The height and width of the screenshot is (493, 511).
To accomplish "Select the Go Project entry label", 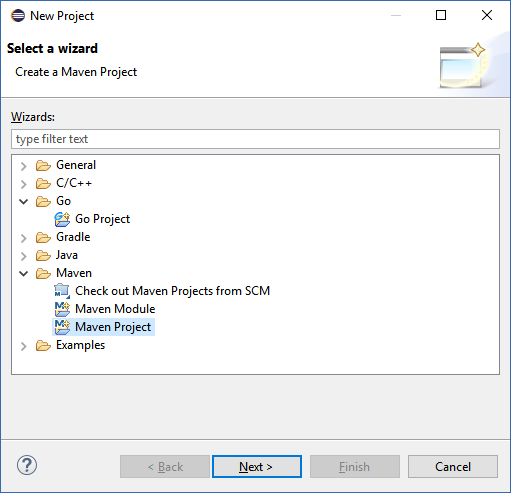I will [102, 219].
